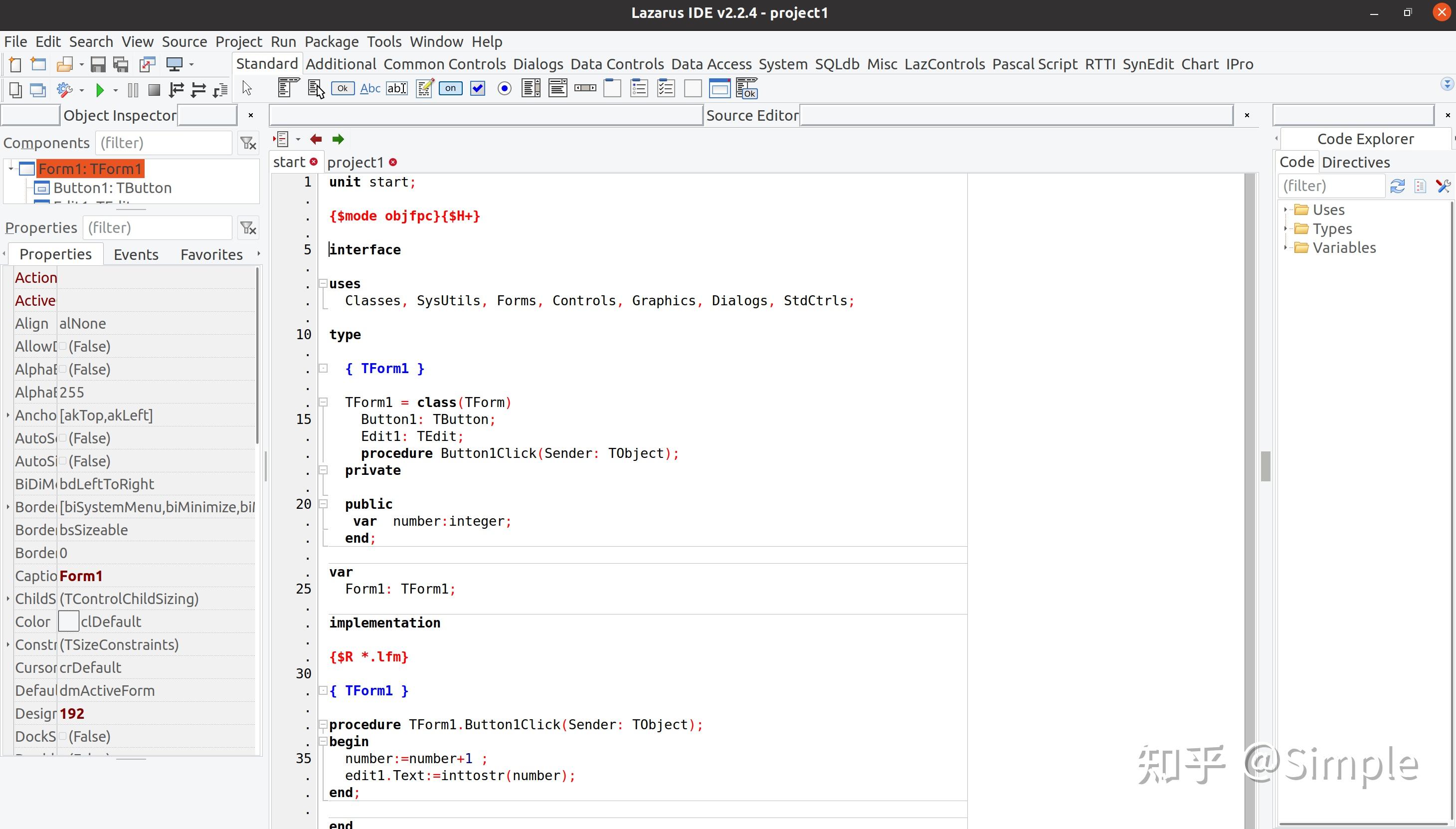The image size is (1456, 829).
Task: Expand the Uses folder in Code Explorer
Action: point(1286,209)
